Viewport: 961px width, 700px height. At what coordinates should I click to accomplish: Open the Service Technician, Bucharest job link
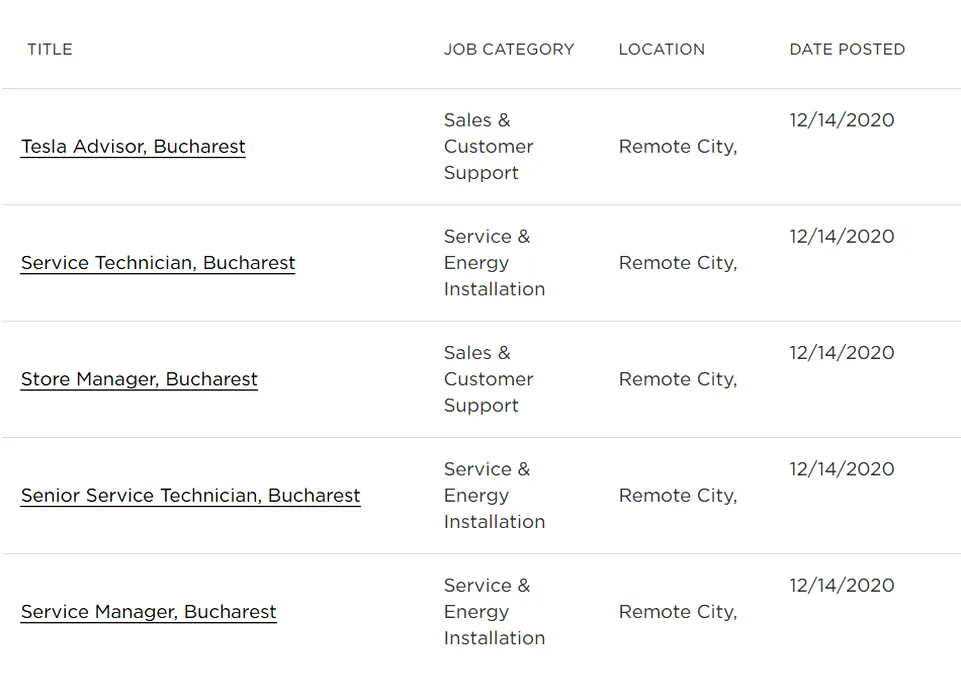pos(158,263)
